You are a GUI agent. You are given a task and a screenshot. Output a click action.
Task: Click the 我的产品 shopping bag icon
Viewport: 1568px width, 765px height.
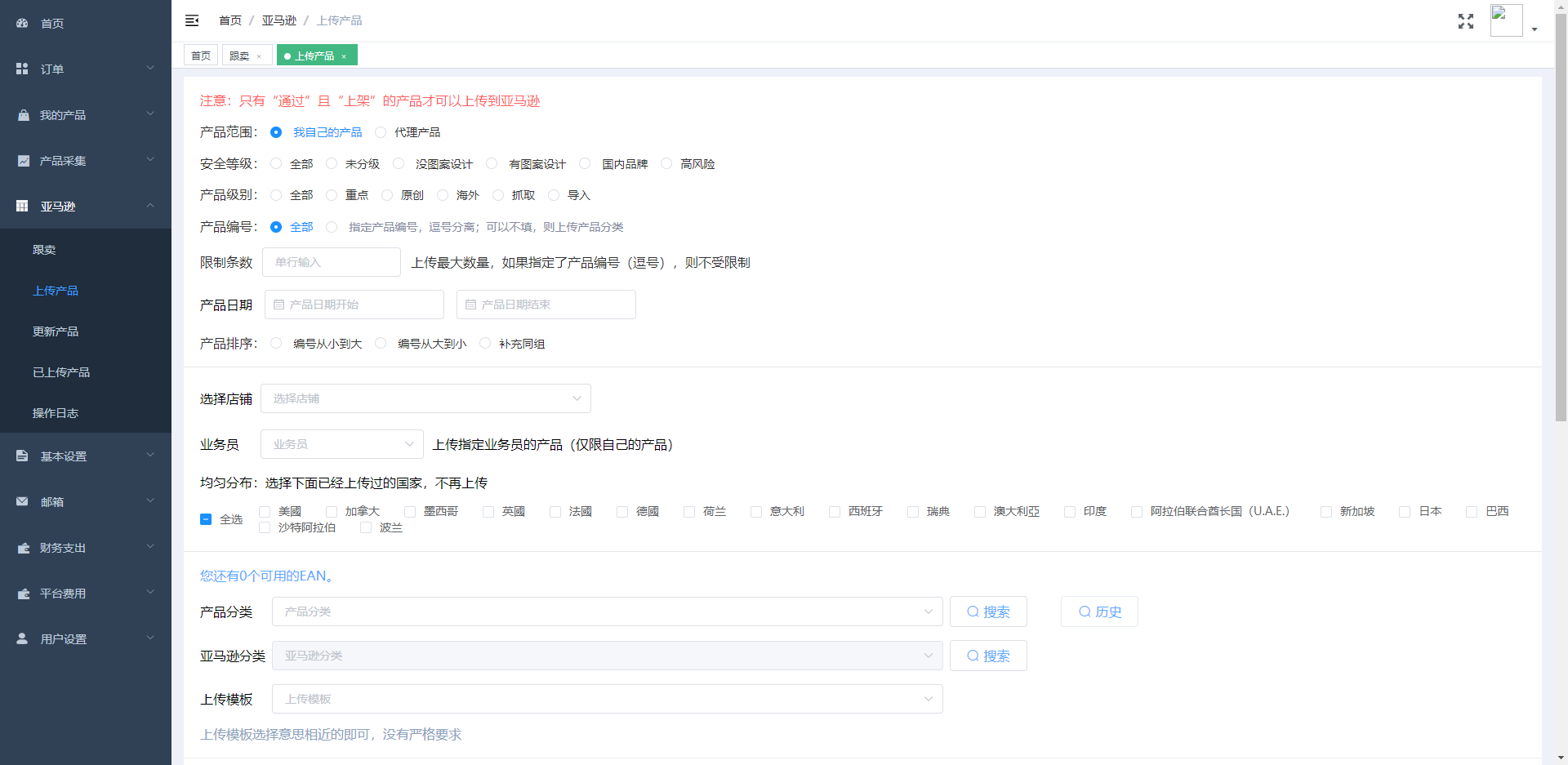(23, 115)
